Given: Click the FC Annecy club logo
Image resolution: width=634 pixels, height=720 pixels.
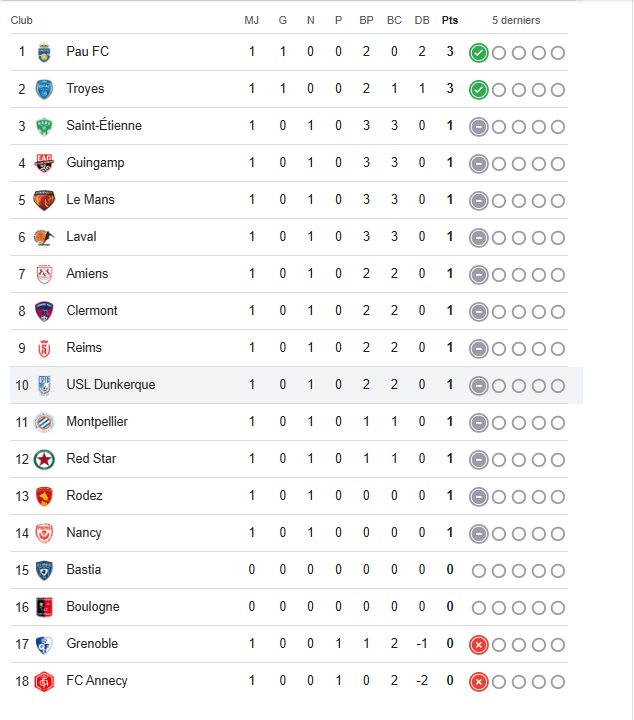Looking at the screenshot, I should coord(44,681).
